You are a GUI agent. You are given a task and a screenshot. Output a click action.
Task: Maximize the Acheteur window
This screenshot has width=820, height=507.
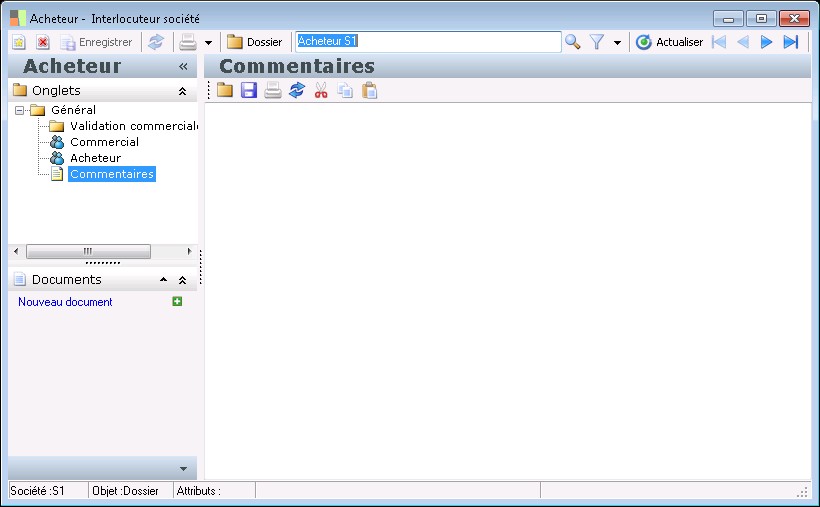tap(761, 19)
